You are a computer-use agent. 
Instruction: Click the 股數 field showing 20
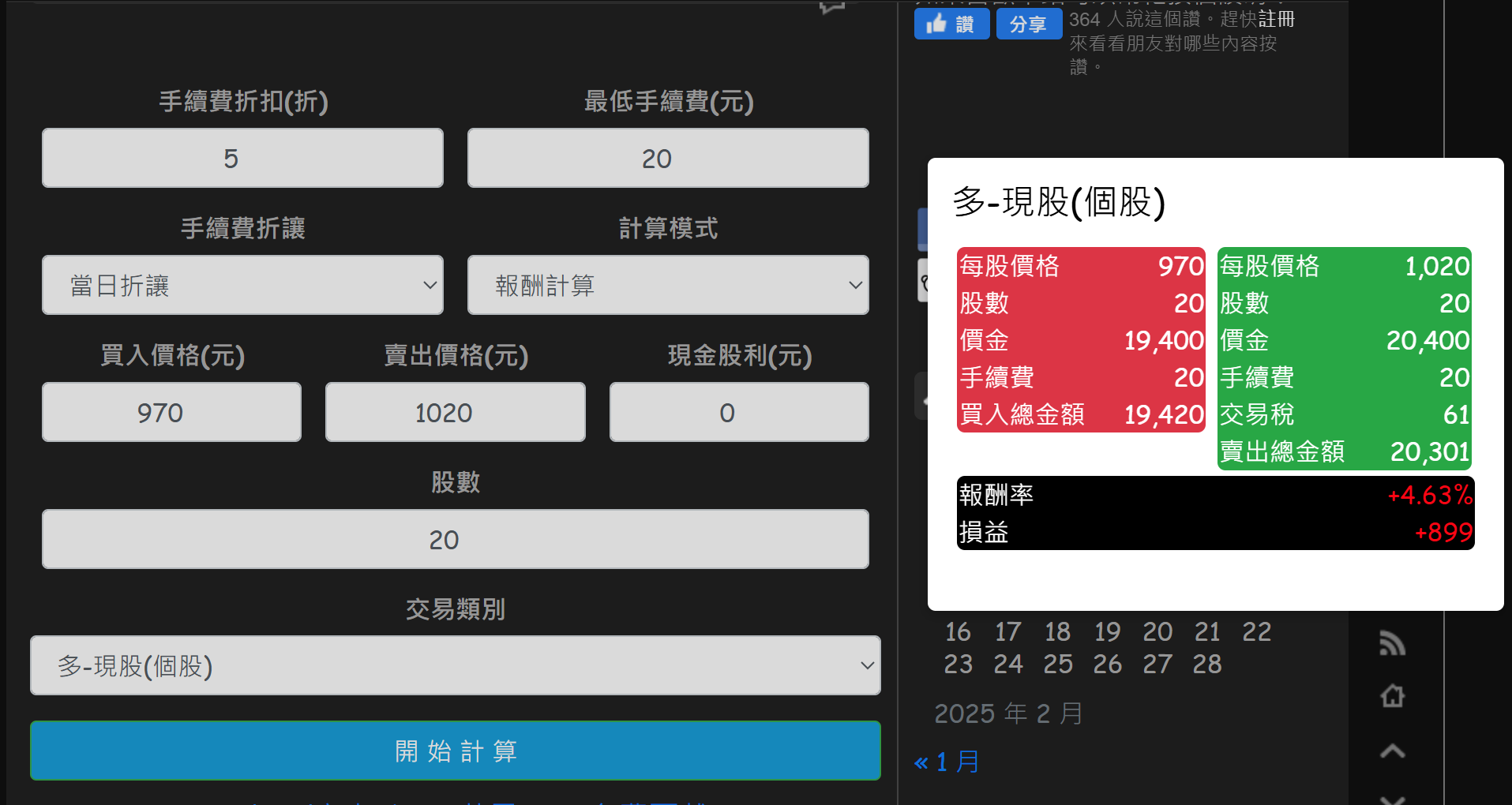455,539
